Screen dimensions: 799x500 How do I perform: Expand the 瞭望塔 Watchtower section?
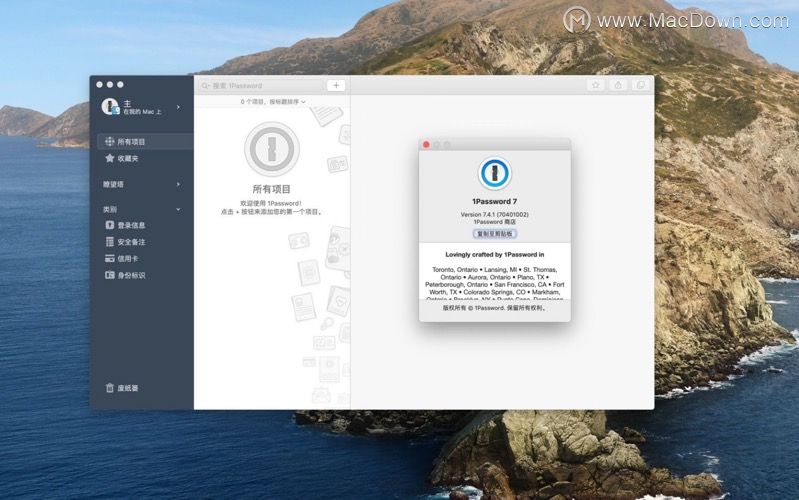pyautogui.click(x=178, y=184)
